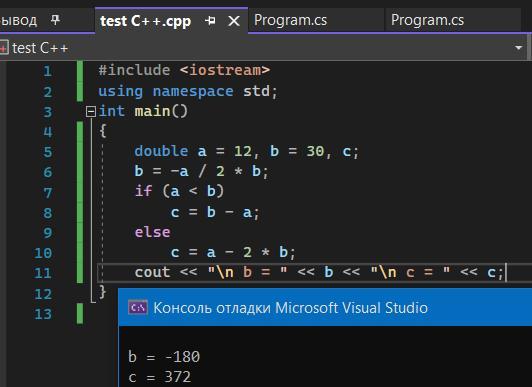Click the test C++ project icon

3,48
